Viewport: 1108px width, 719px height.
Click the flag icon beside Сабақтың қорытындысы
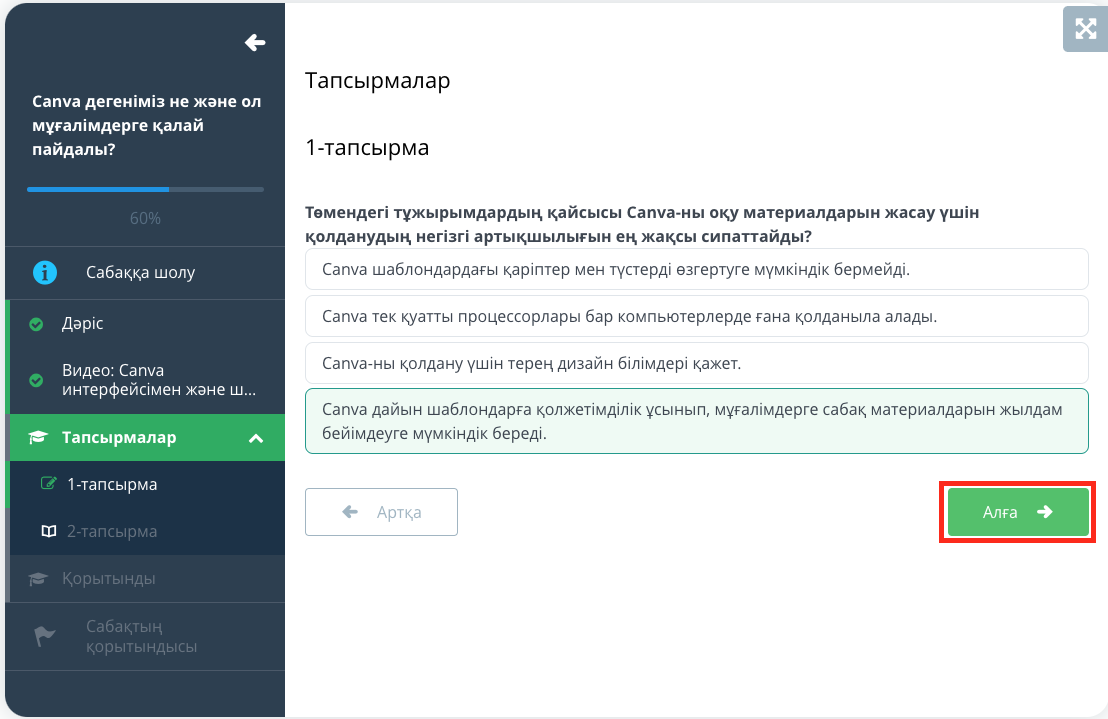[45, 636]
